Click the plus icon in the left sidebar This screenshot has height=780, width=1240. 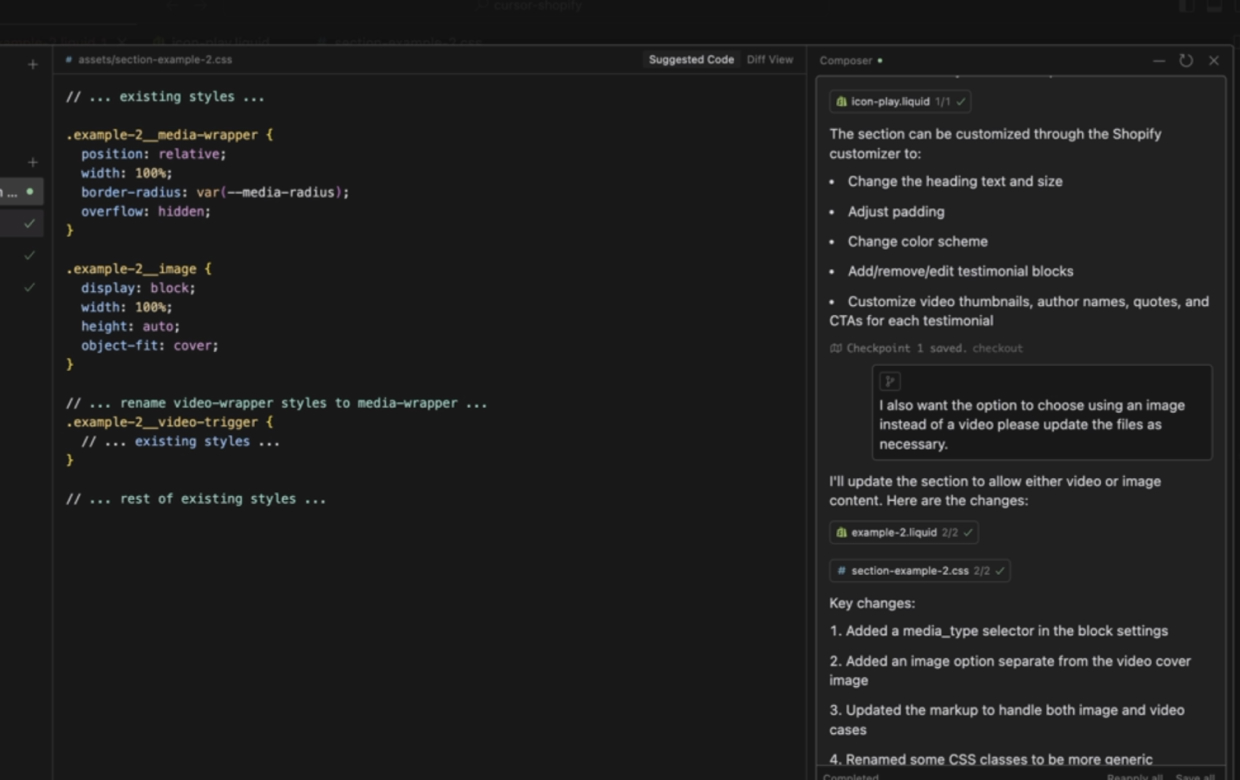coord(33,63)
